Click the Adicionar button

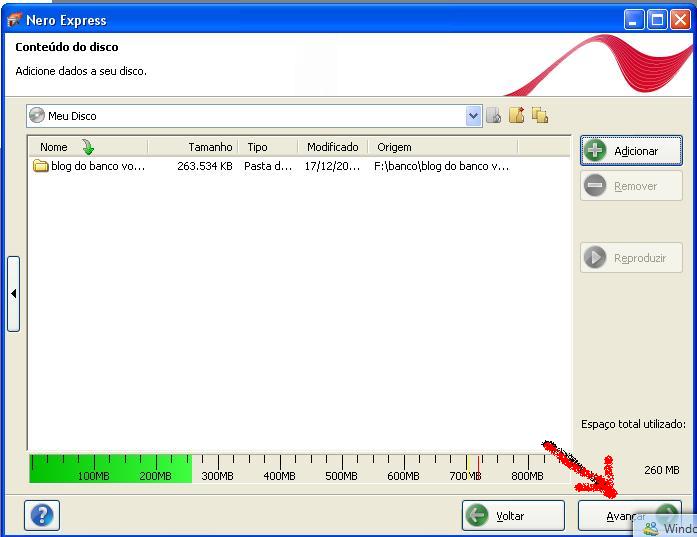pos(631,151)
